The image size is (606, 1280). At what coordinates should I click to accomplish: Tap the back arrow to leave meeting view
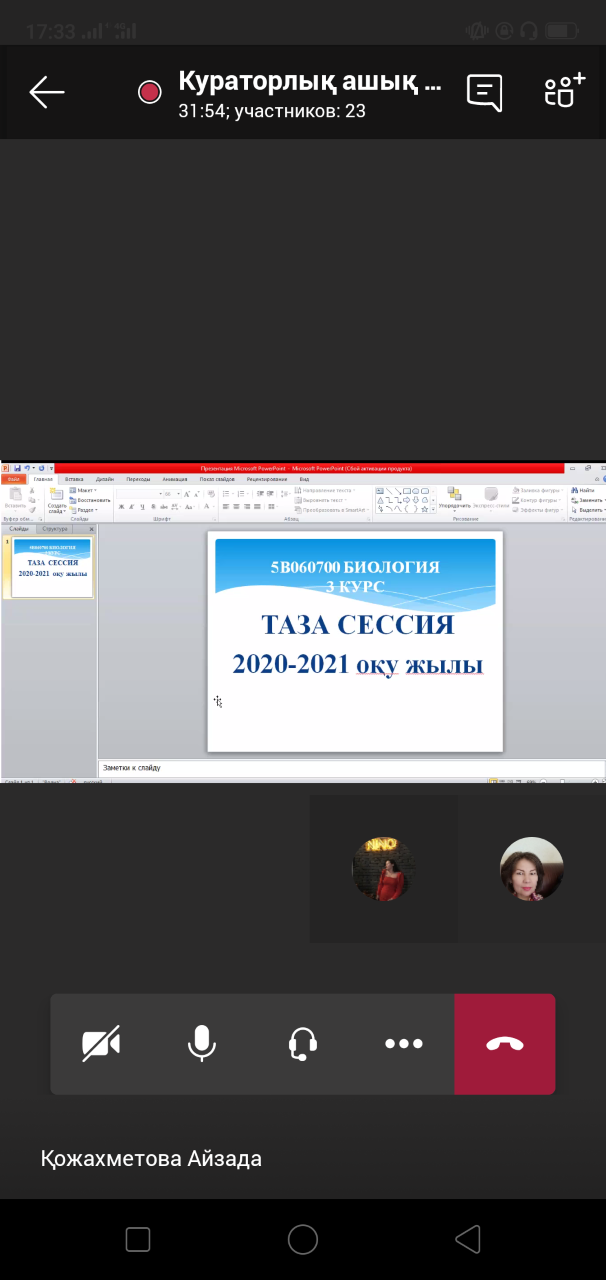click(x=47, y=92)
